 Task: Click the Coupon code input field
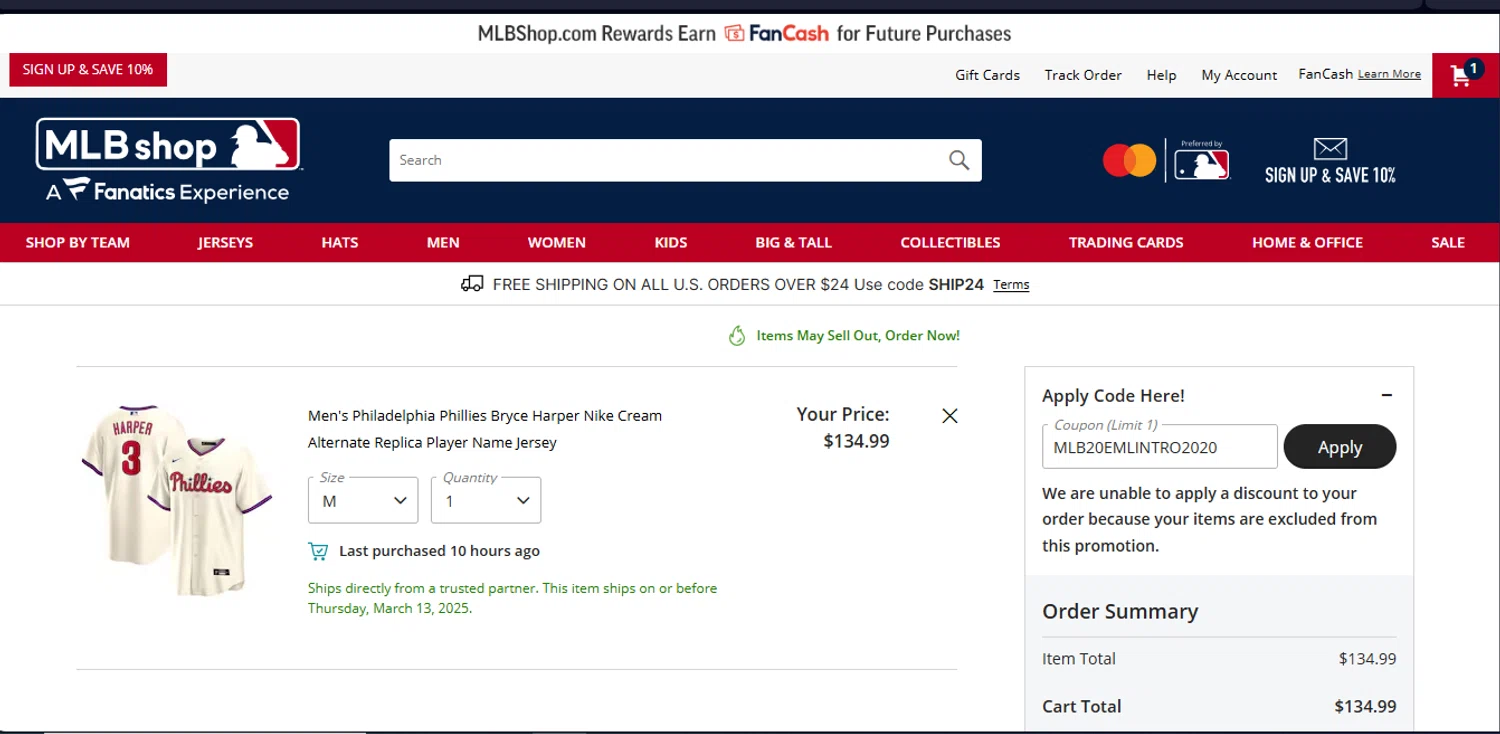(x=1160, y=447)
